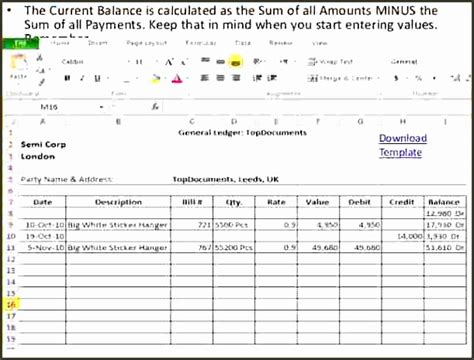474x360 pixels.
Task: Click the Percent Style icon
Action: coord(418,78)
